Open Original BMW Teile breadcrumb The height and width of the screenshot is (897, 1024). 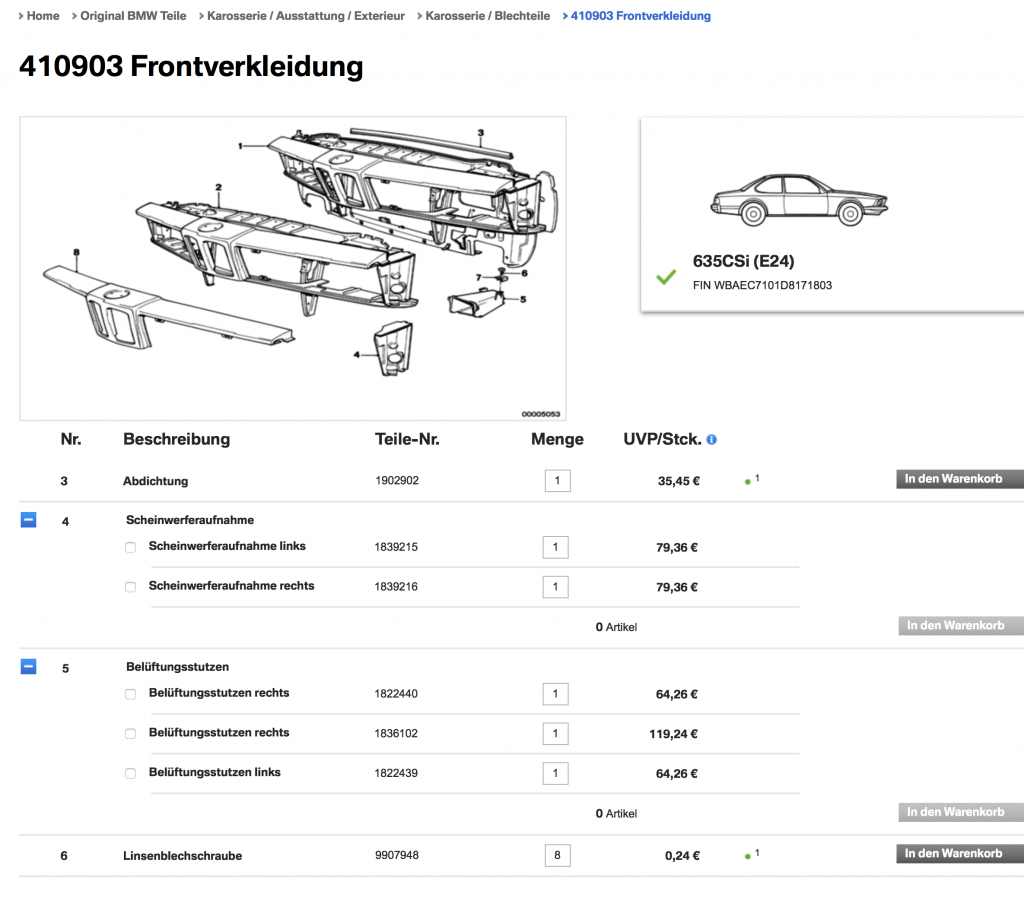pos(132,16)
